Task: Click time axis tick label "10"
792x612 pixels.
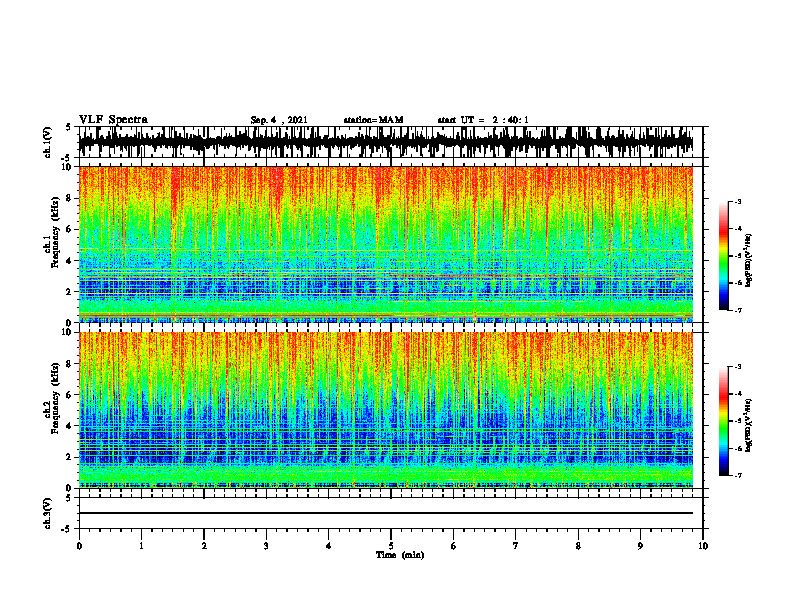Action: pyautogui.click(x=703, y=546)
